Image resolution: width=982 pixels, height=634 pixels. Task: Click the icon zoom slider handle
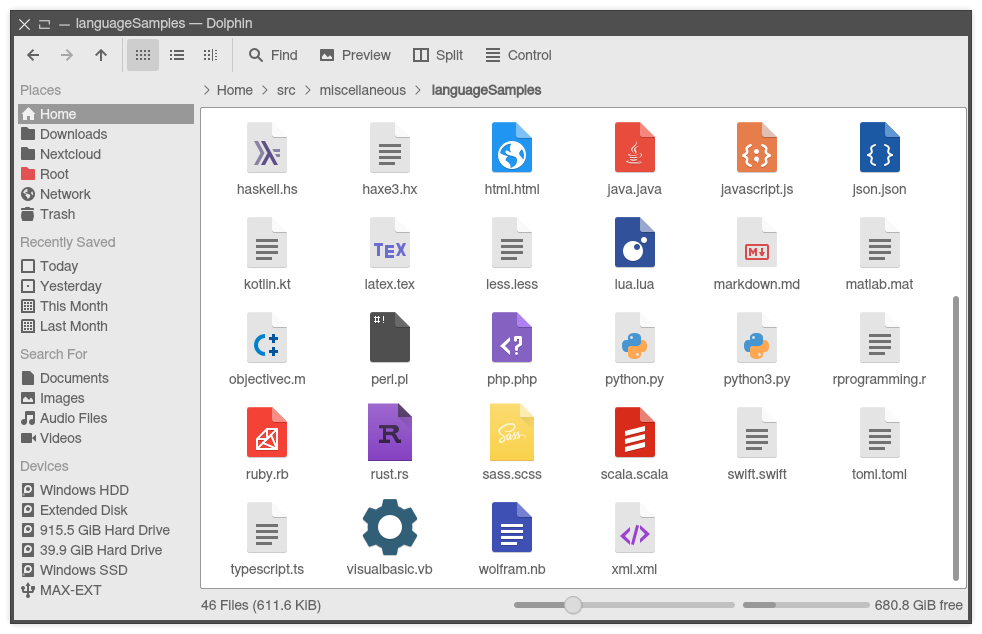(x=572, y=605)
